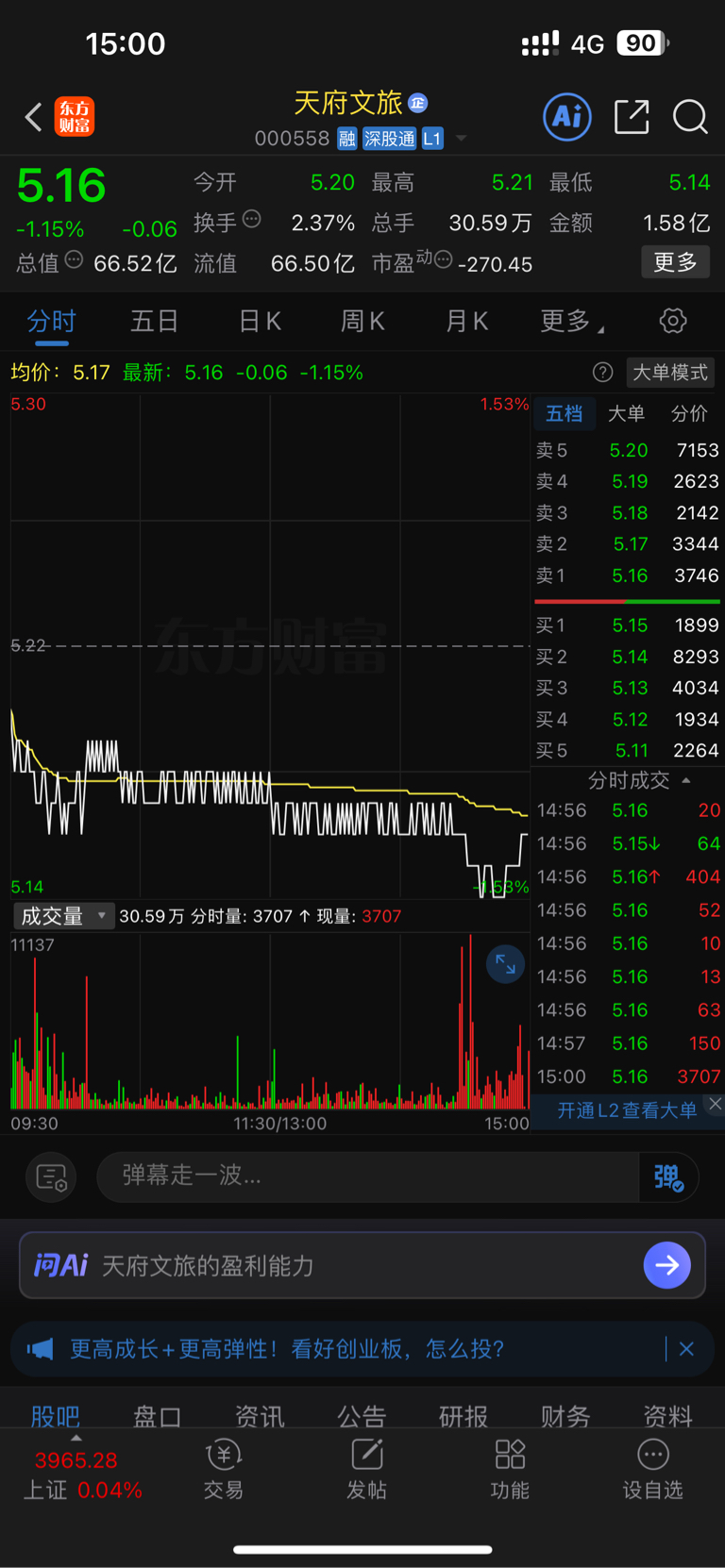
Task: Open the Ai assistant circle icon
Action: [x=567, y=117]
